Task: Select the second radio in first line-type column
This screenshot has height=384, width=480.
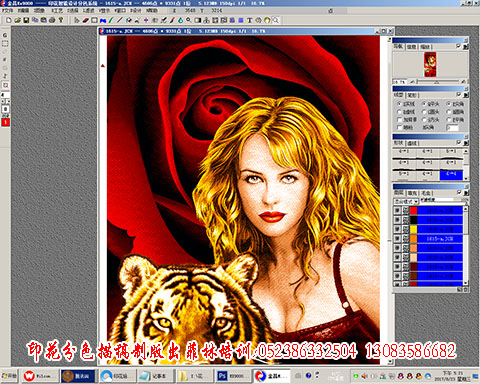Action: pyautogui.click(x=400, y=112)
